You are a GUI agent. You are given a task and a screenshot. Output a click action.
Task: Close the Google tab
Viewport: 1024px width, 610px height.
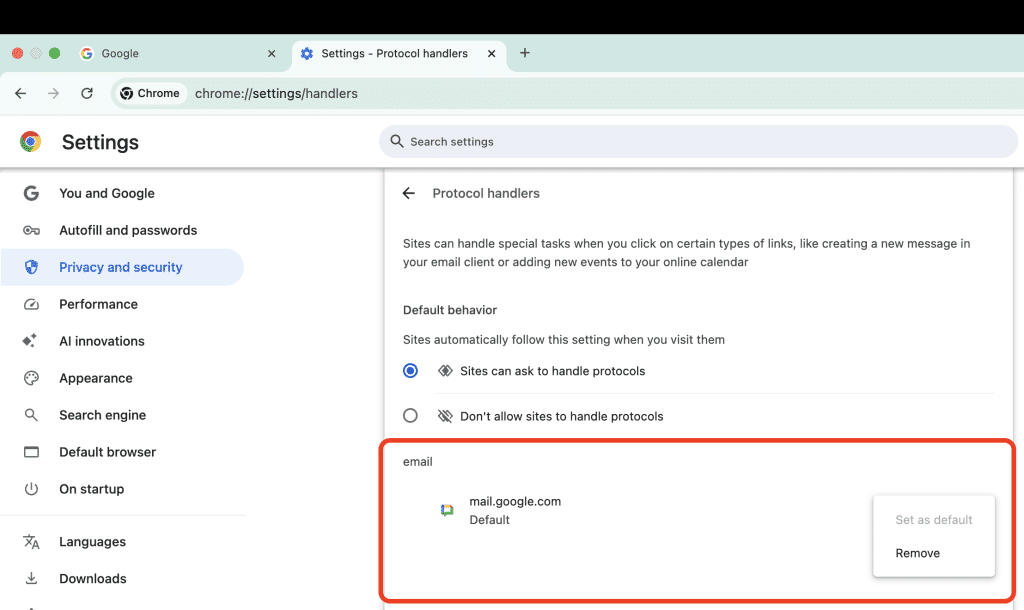[x=272, y=54]
